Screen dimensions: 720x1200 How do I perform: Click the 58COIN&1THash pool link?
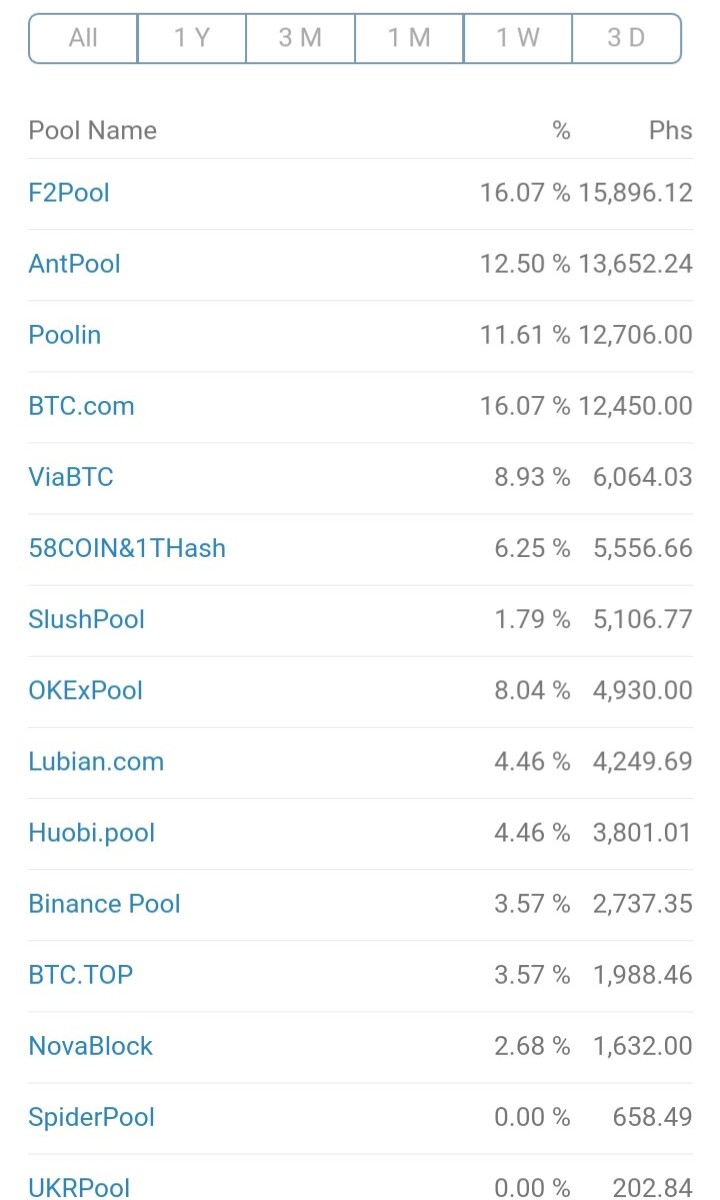point(127,548)
